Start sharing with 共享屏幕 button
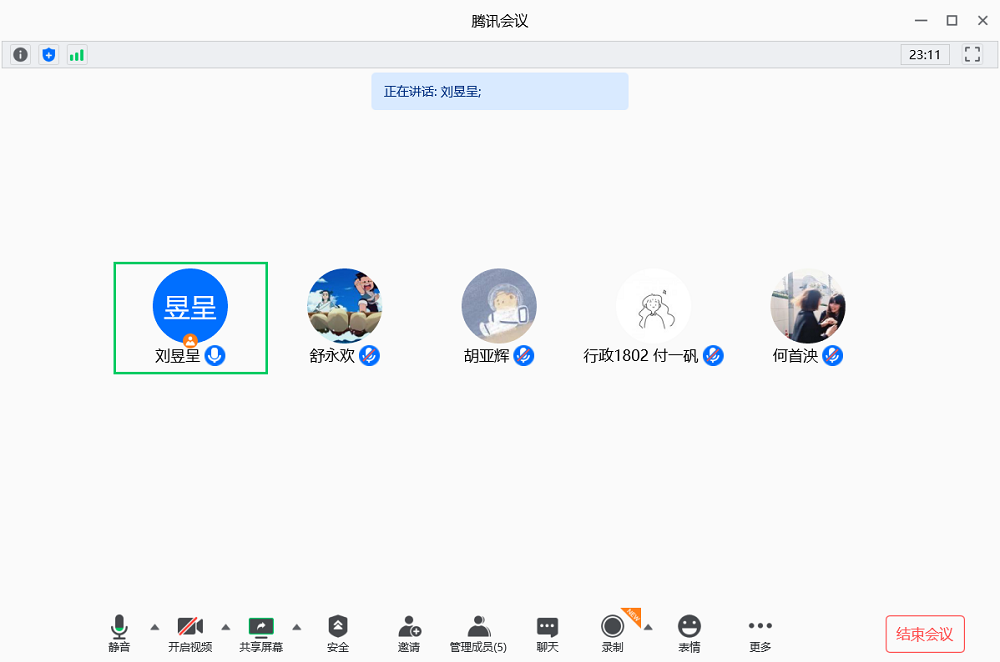Screen dimensions: 1000x662 pyautogui.click(x=261, y=633)
